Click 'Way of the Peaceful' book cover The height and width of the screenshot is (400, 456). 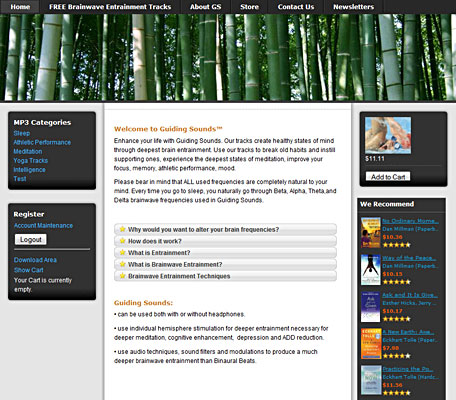371,270
